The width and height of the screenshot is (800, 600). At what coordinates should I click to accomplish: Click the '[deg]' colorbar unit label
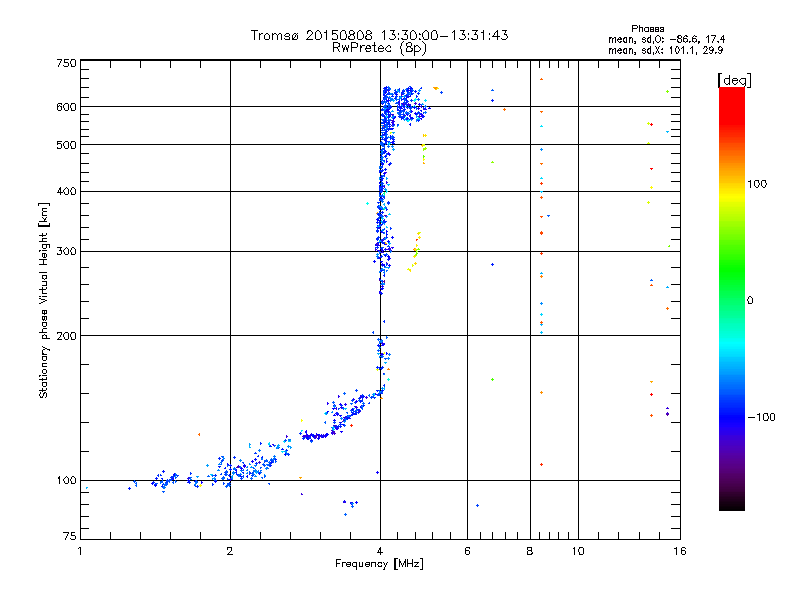[734, 80]
